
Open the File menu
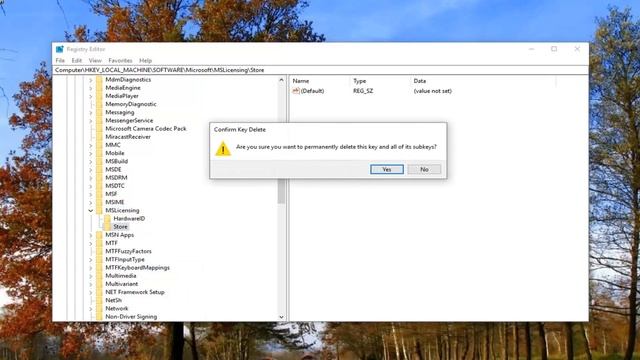60,60
